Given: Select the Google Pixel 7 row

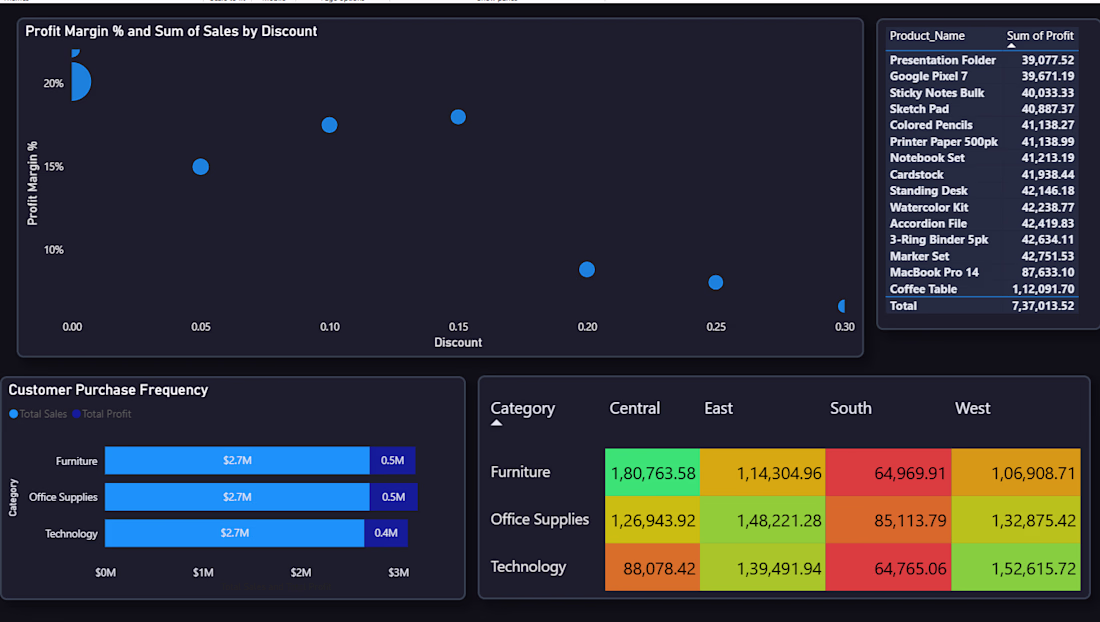Looking at the screenshot, I should [x=981, y=76].
